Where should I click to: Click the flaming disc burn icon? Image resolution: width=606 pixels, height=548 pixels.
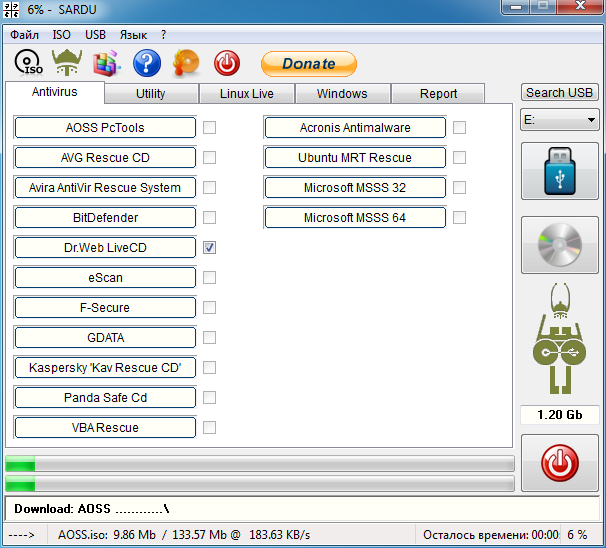(x=186, y=63)
